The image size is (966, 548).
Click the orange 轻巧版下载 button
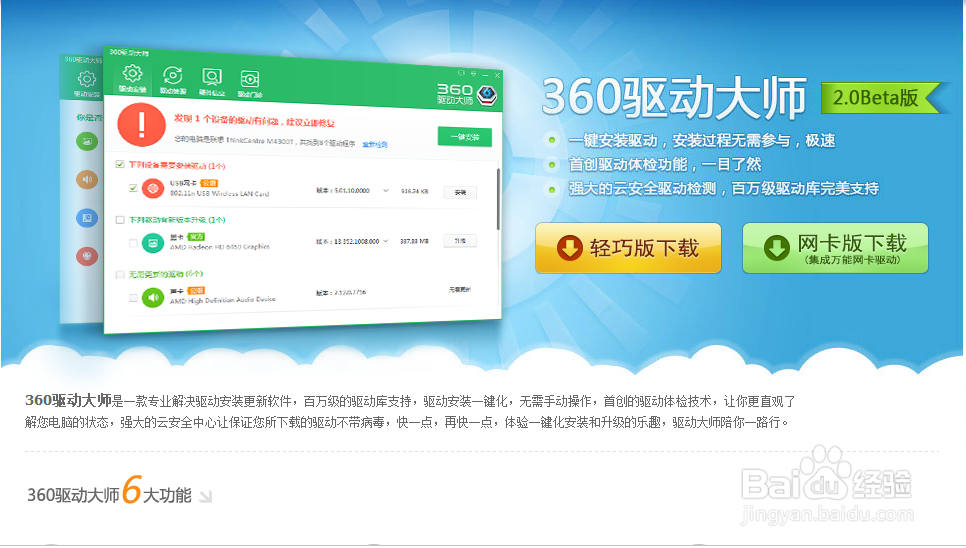pos(628,248)
